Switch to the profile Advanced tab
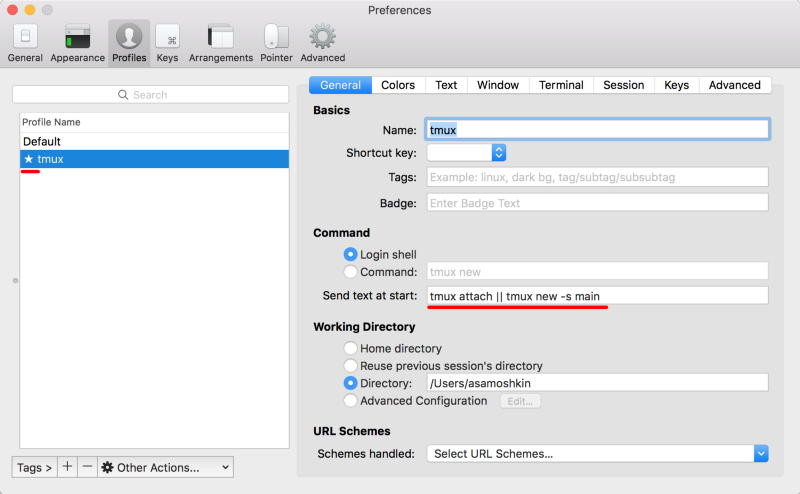This screenshot has height=494, width=800. pos(735,85)
